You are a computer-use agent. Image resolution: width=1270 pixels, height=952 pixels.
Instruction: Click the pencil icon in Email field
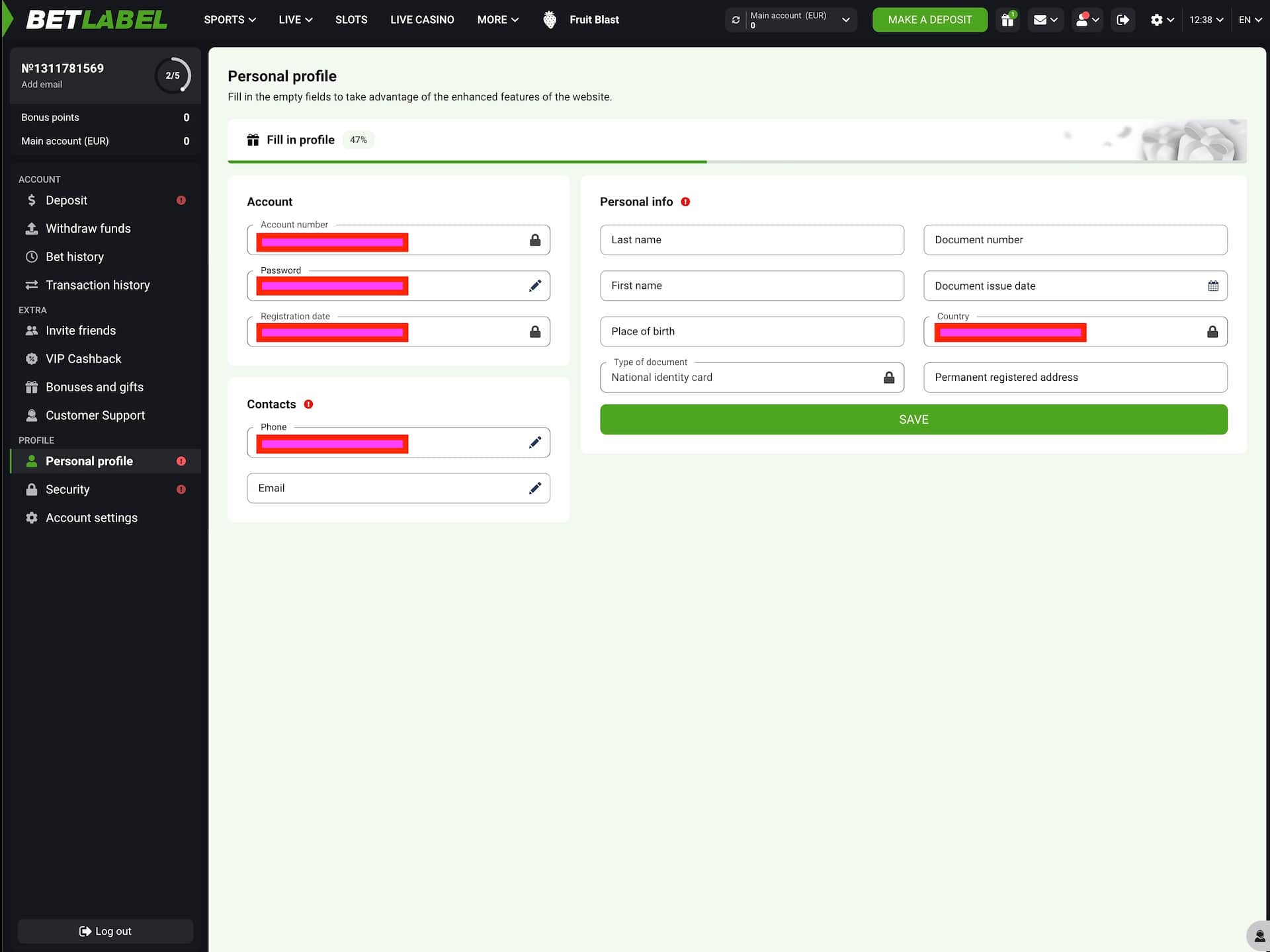click(x=535, y=488)
